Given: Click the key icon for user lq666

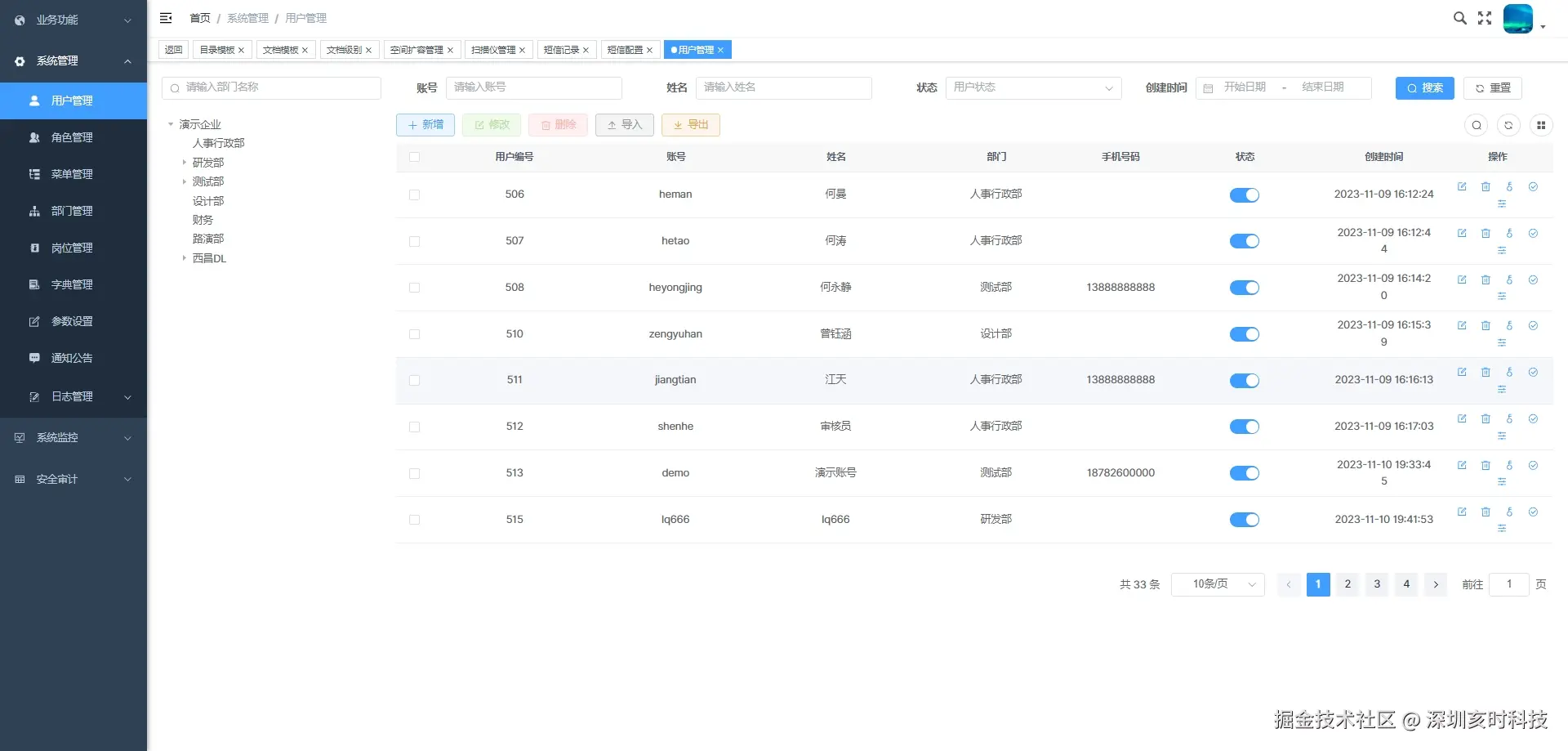Looking at the screenshot, I should 1509,512.
